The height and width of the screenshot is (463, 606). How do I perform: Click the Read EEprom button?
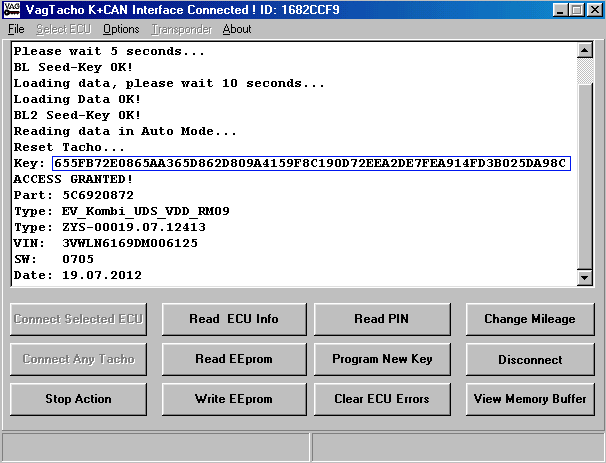(x=234, y=359)
